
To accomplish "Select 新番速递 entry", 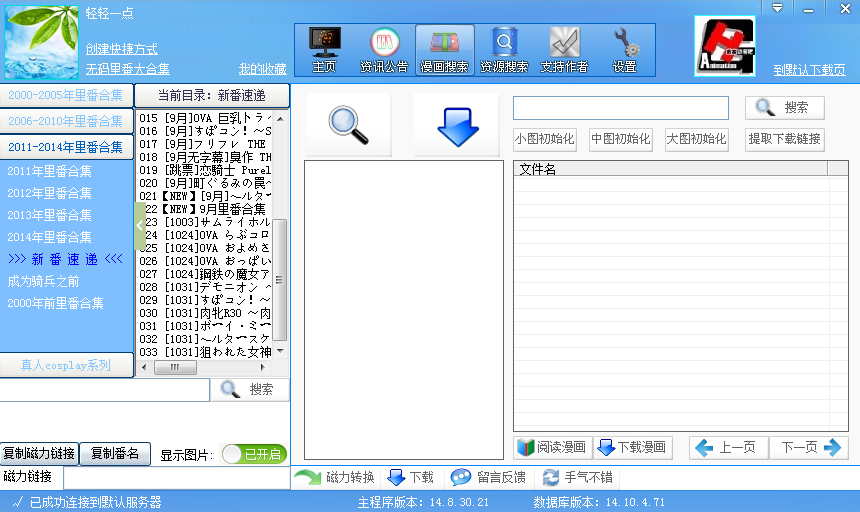I will pos(65,259).
